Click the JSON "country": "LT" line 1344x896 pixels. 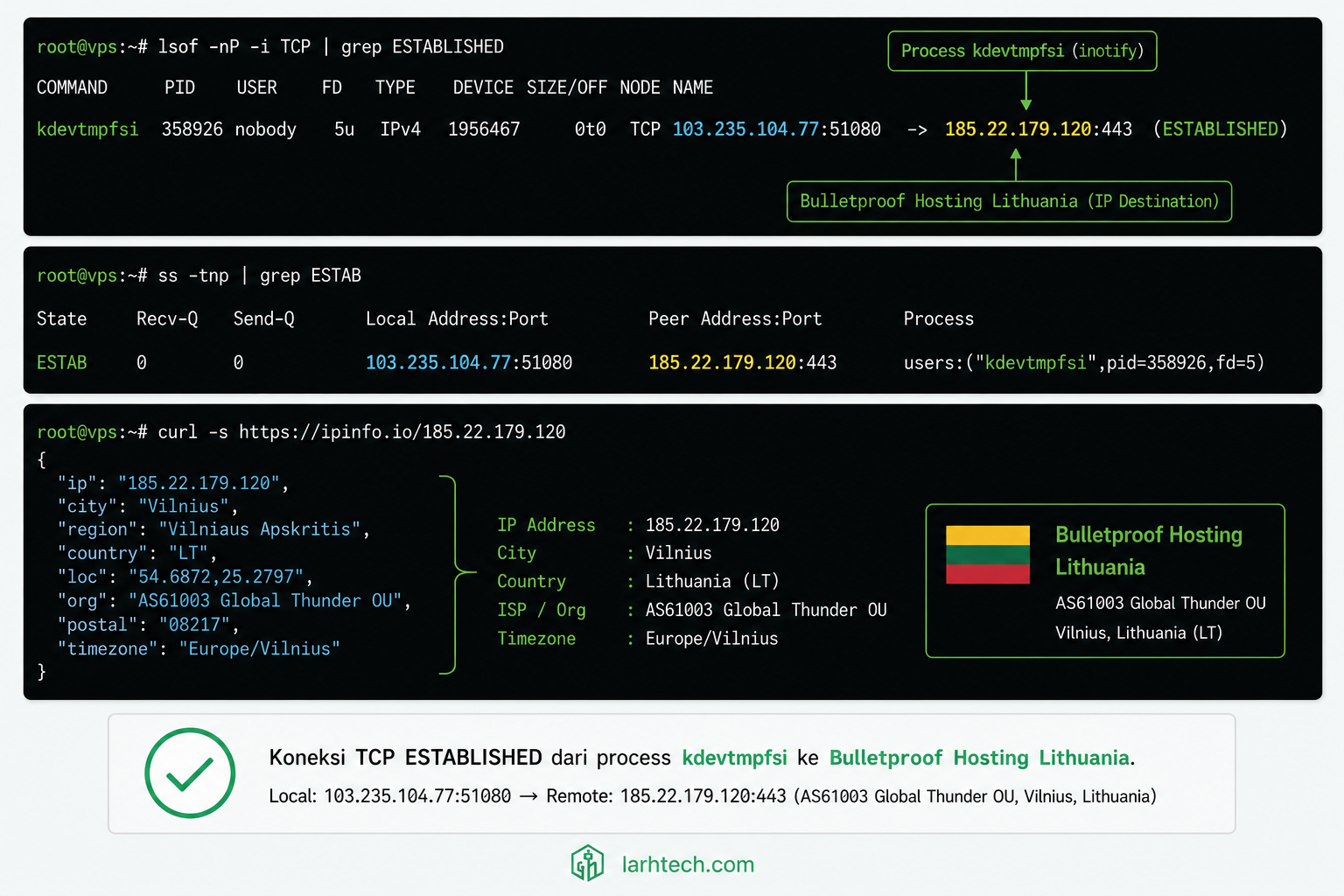tap(137, 553)
